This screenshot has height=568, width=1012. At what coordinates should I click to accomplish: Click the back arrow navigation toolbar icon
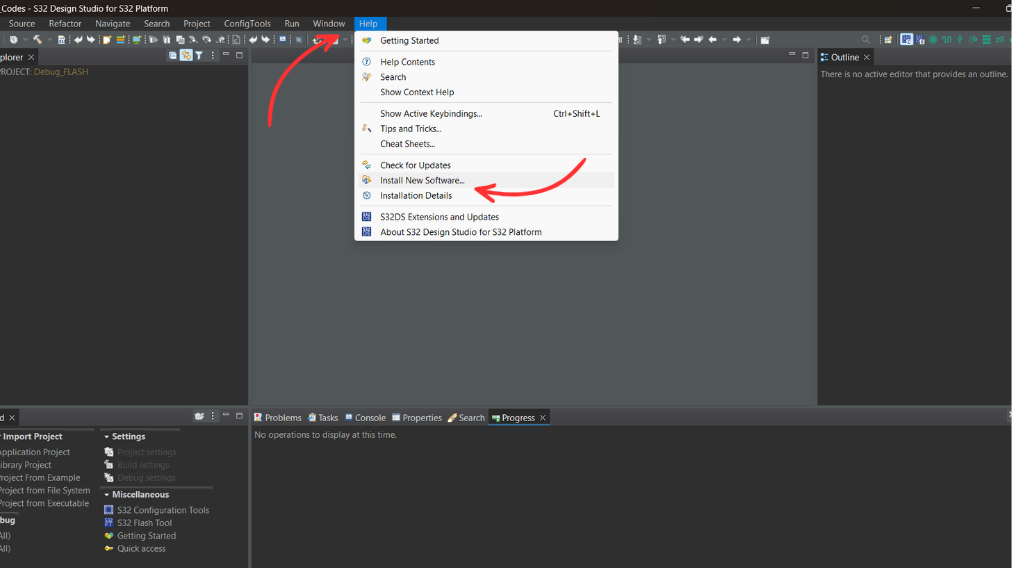pyautogui.click(x=713, y=40)
